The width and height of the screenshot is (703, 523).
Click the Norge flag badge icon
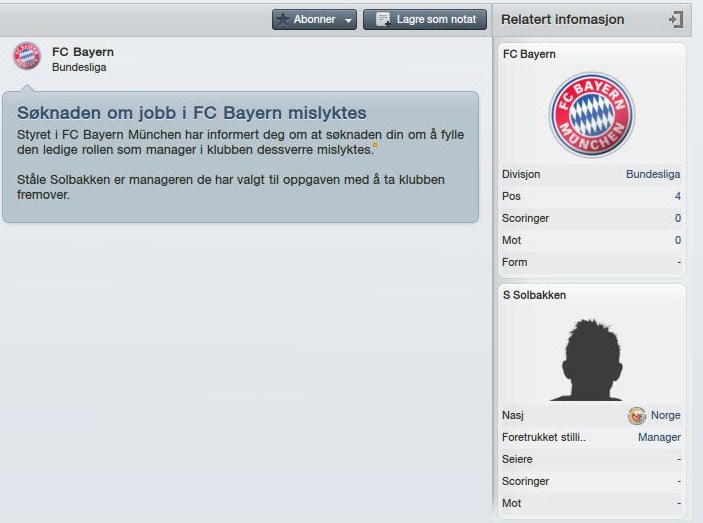click(636, 416)
